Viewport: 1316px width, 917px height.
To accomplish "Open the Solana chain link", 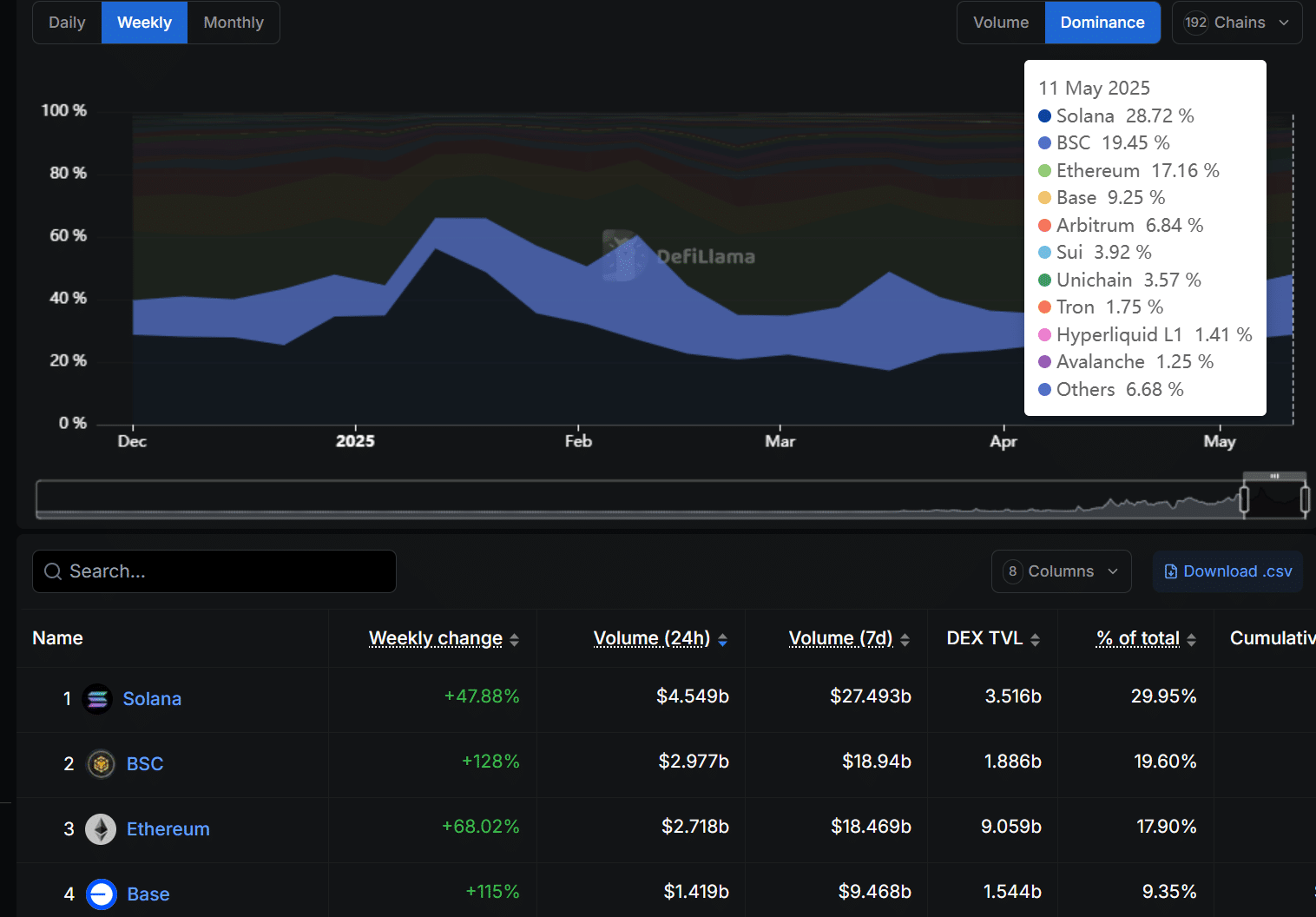I will 152,699.
